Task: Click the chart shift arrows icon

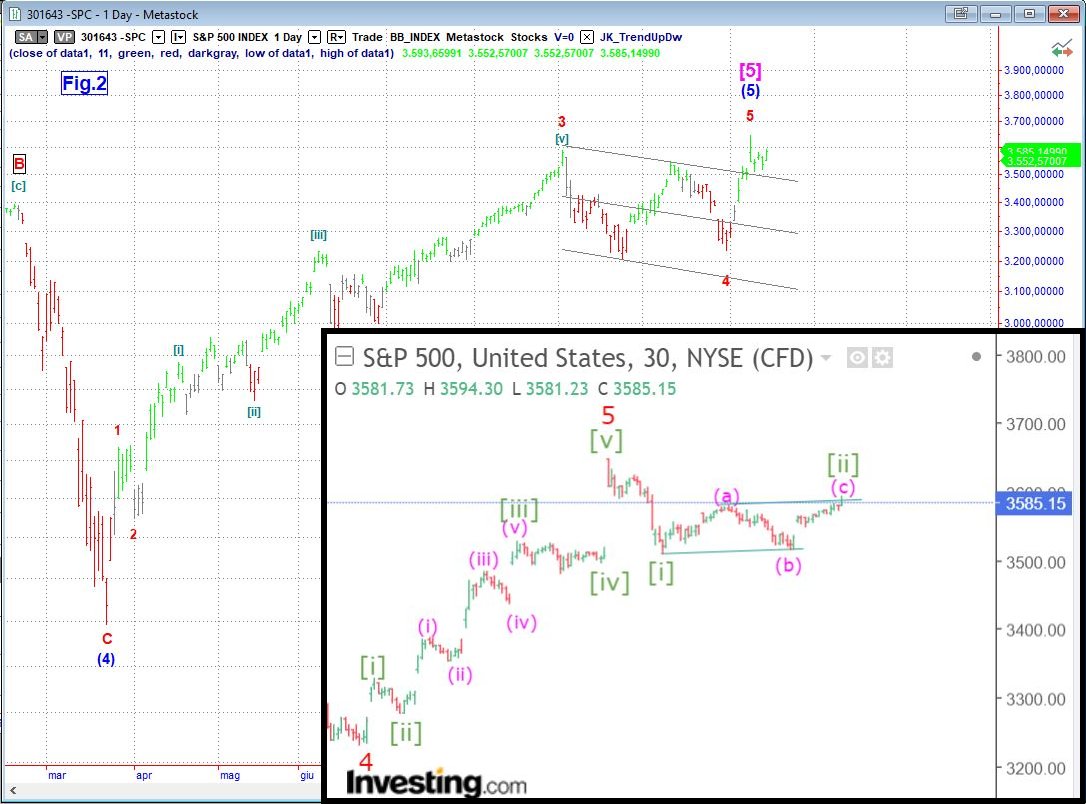Action: [1062, 49]
